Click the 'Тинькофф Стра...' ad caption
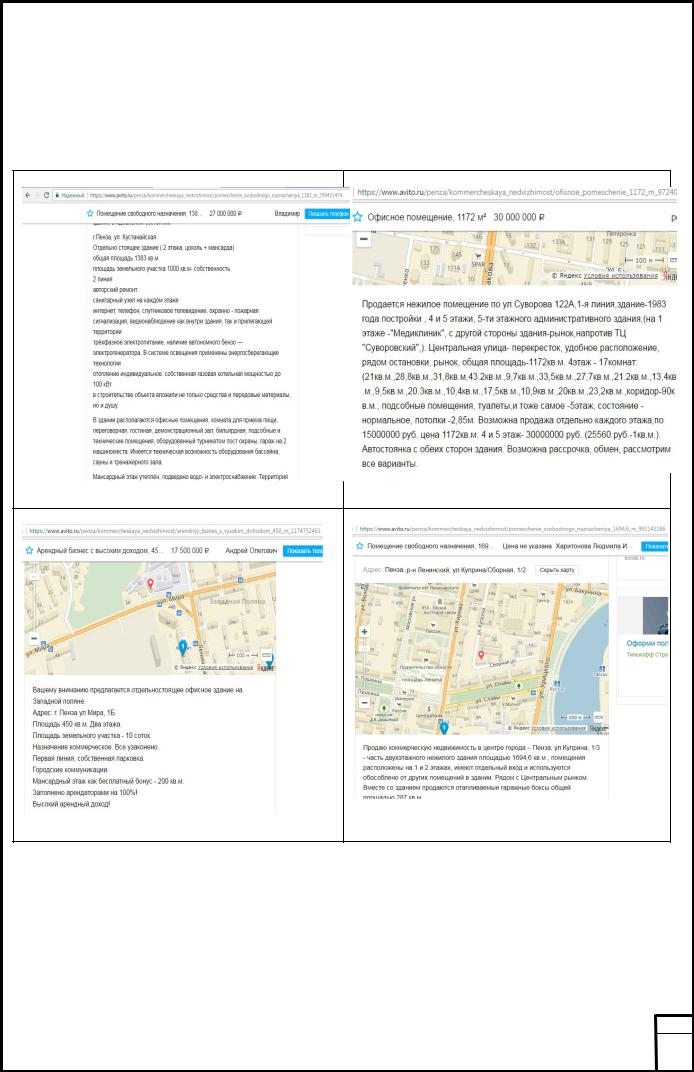Viewport: 694px width, 1072px height. tap(647, 654)
